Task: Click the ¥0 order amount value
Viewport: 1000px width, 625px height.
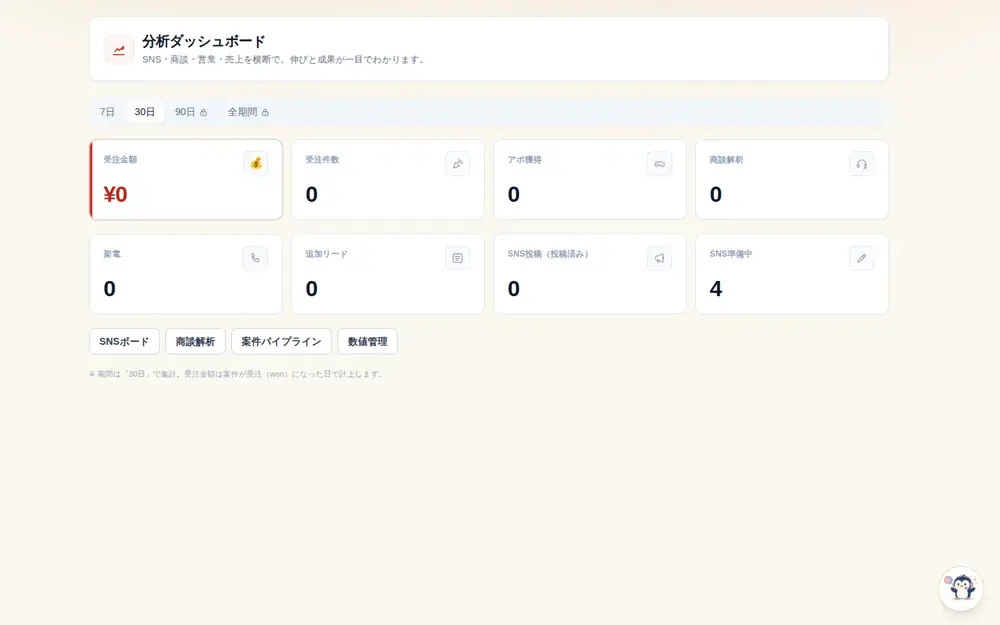Action: [115, 194]
